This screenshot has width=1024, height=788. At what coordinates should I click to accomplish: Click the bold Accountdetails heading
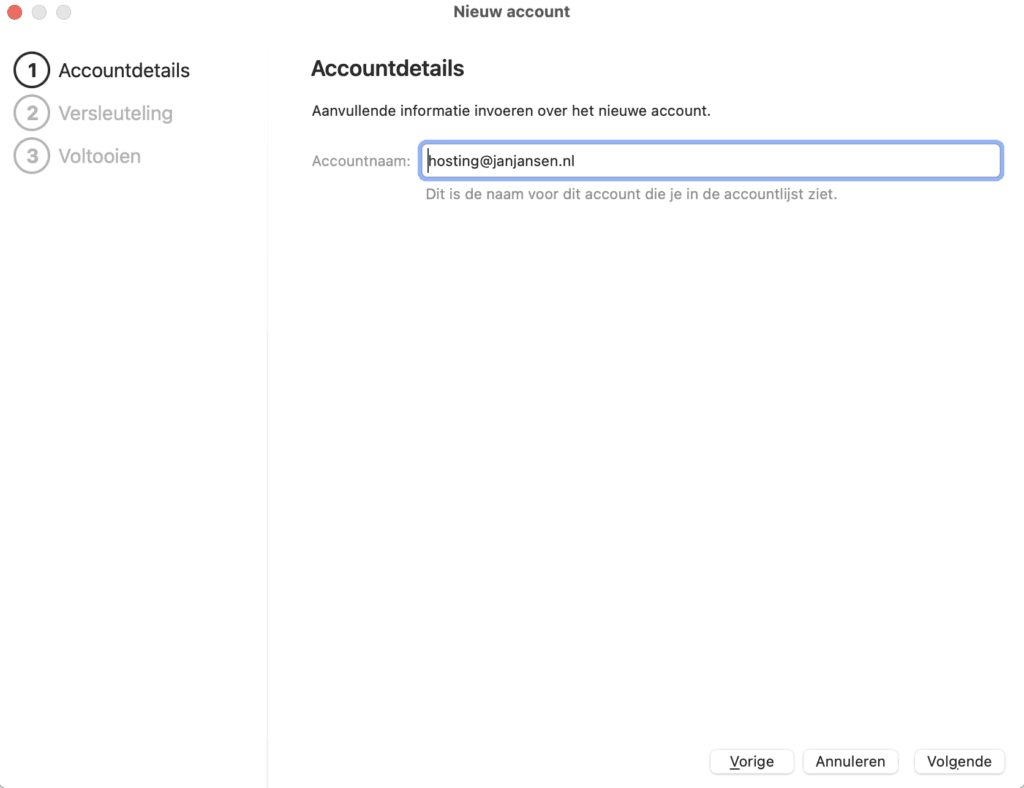[x=387, y=69]
